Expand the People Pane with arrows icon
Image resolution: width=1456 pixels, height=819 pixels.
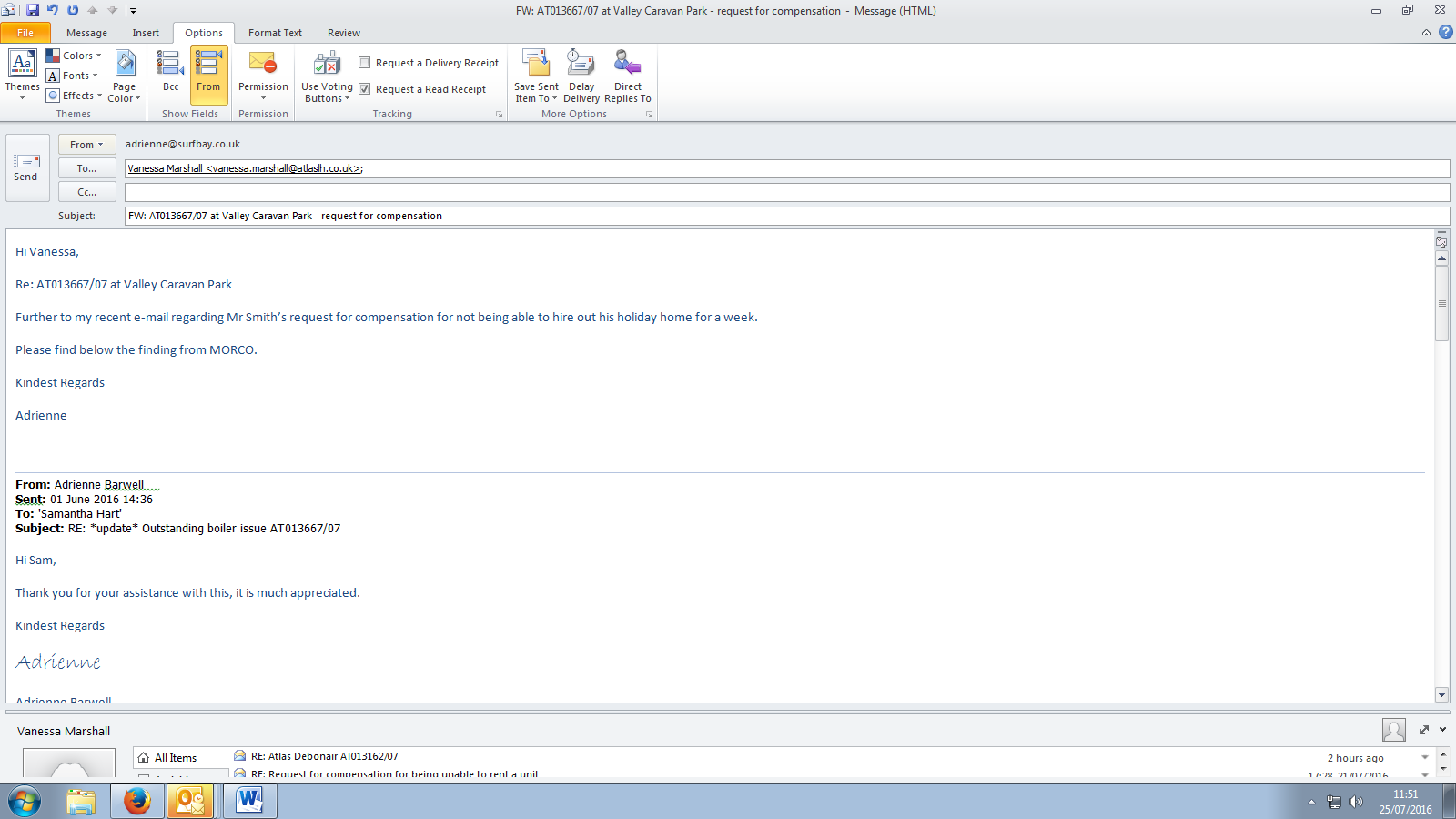coord(1424,730)
